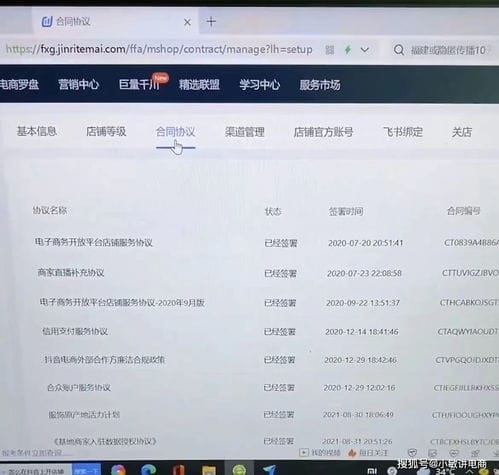Click 已经签署 status in 商家直播补充协议 row

pos(280,274)
